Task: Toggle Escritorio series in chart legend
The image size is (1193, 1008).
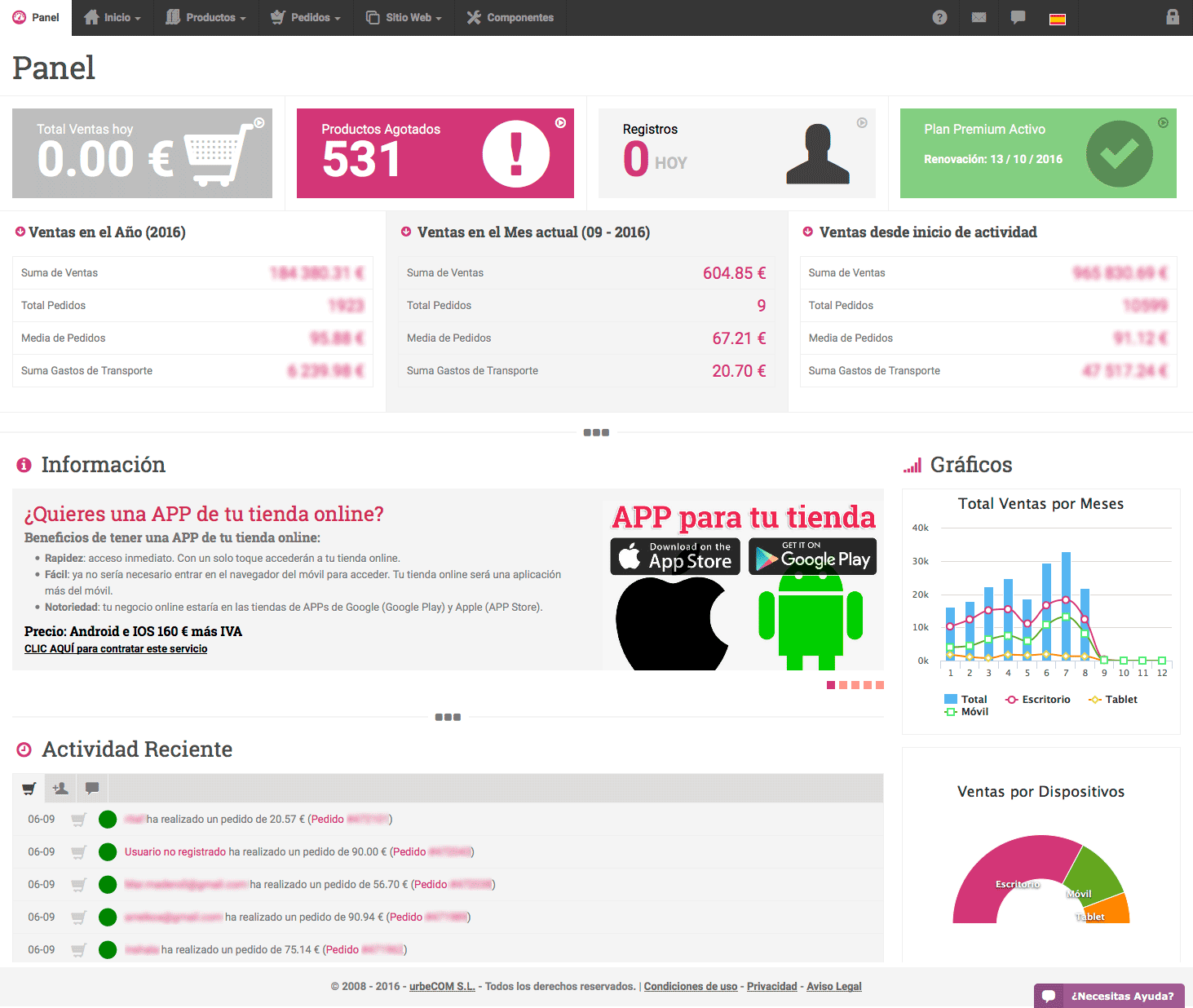Action: [1038, 700]
